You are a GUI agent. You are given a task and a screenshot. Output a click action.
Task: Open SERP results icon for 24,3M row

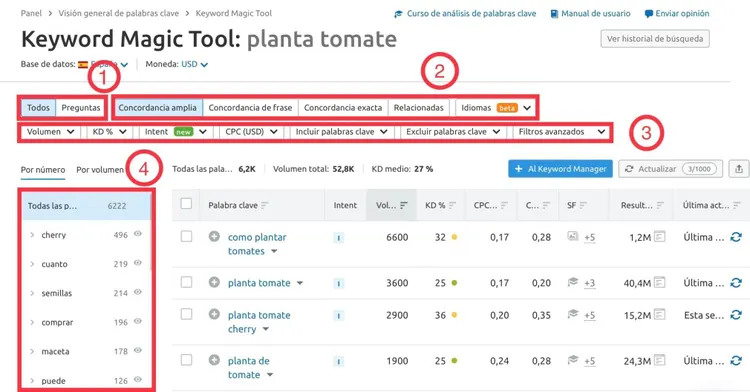660,360
